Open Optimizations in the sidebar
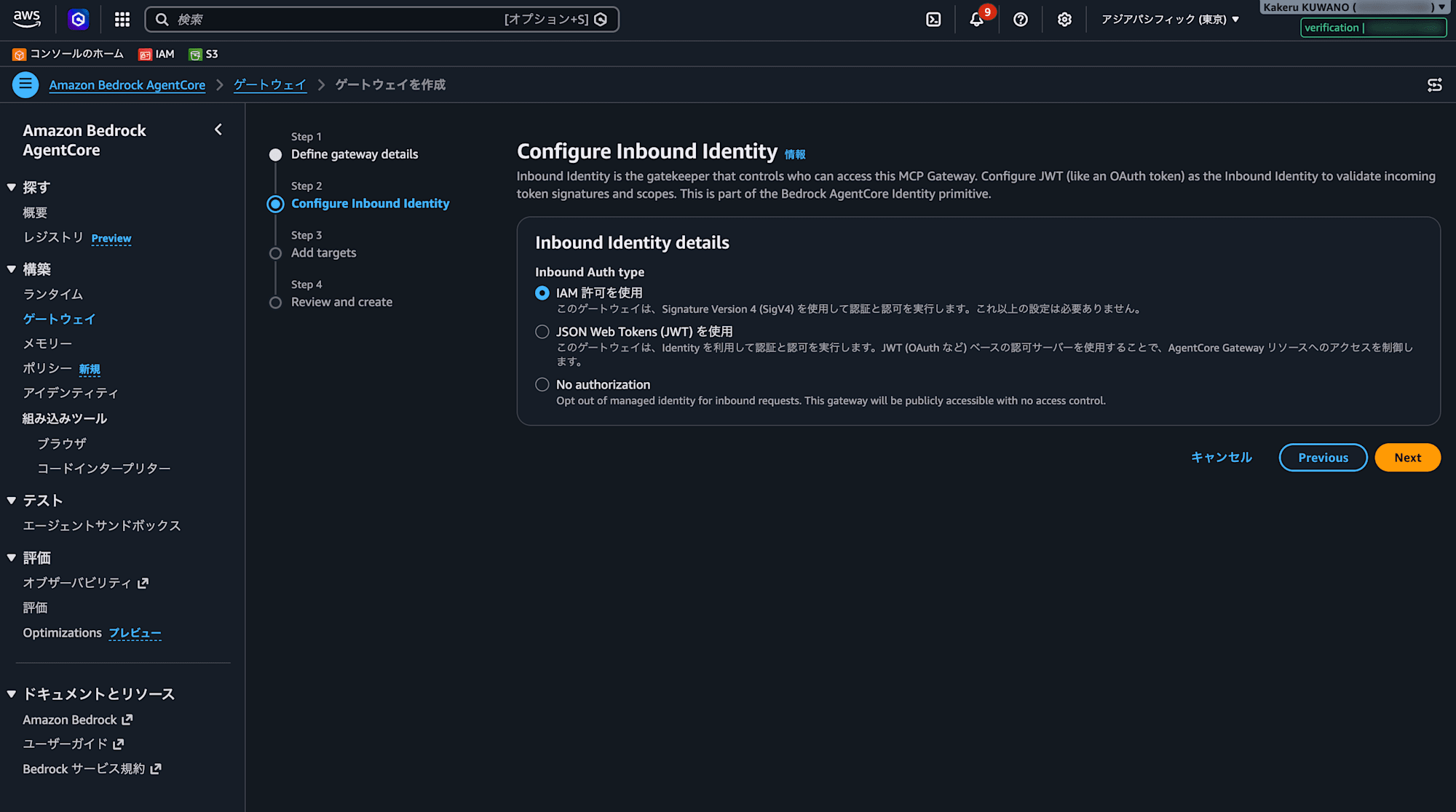1456x812 pixels. tap(62, 632)
